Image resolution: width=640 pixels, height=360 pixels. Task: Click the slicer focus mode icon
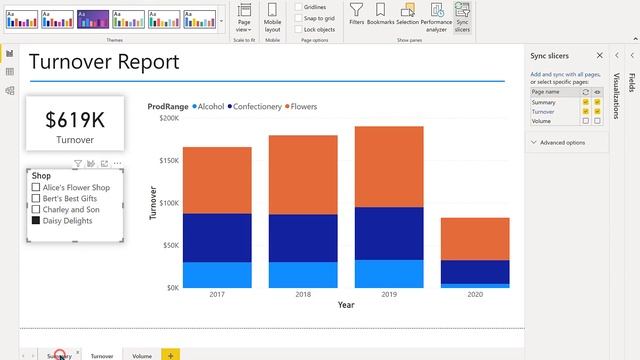pos(104,164)
